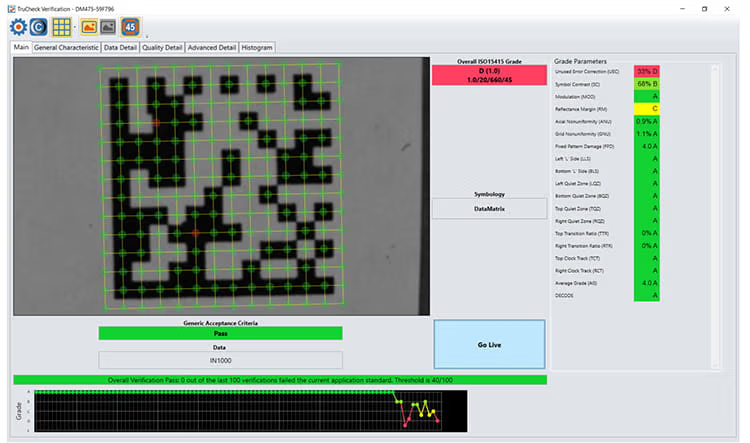Toggle the yellow grid overlay icon
Screen dimensions: 750x443
62,27
